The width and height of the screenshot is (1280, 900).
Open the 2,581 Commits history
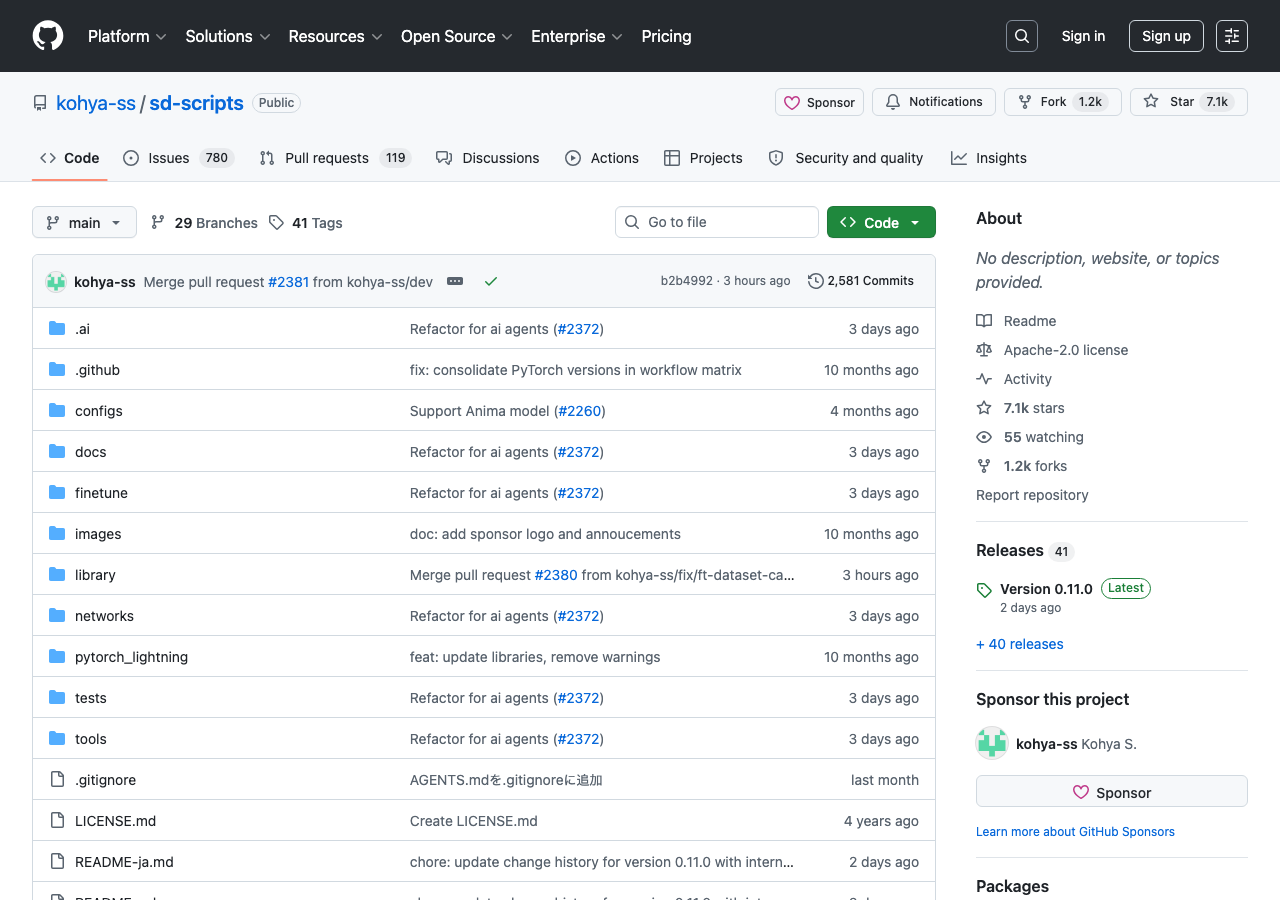861,281
